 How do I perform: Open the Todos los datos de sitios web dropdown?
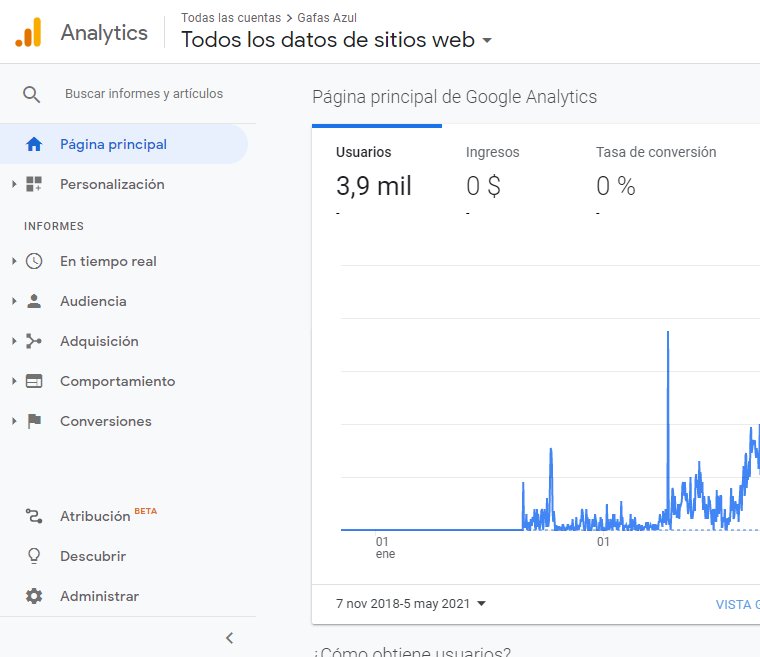[x=336, y=40]
